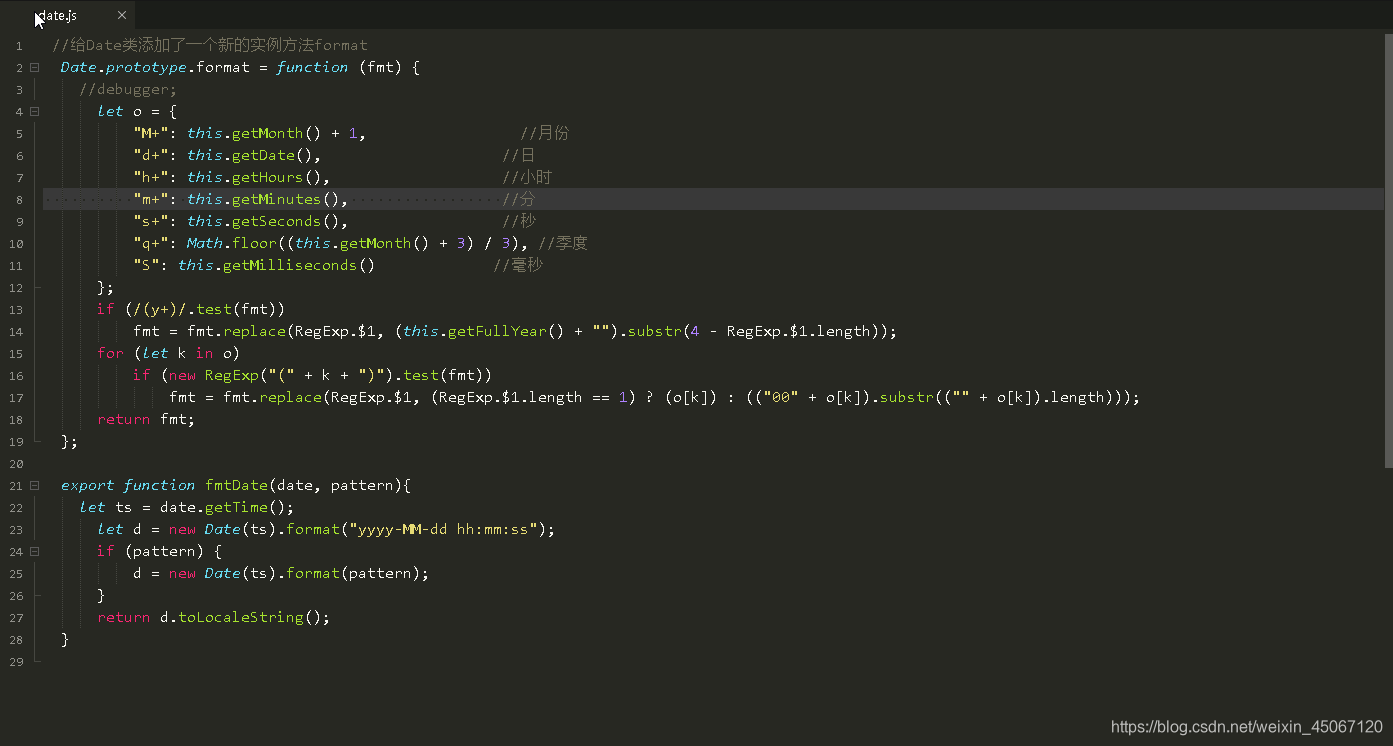
Task: Click the //季度 comment
Action: coord(562,244)
